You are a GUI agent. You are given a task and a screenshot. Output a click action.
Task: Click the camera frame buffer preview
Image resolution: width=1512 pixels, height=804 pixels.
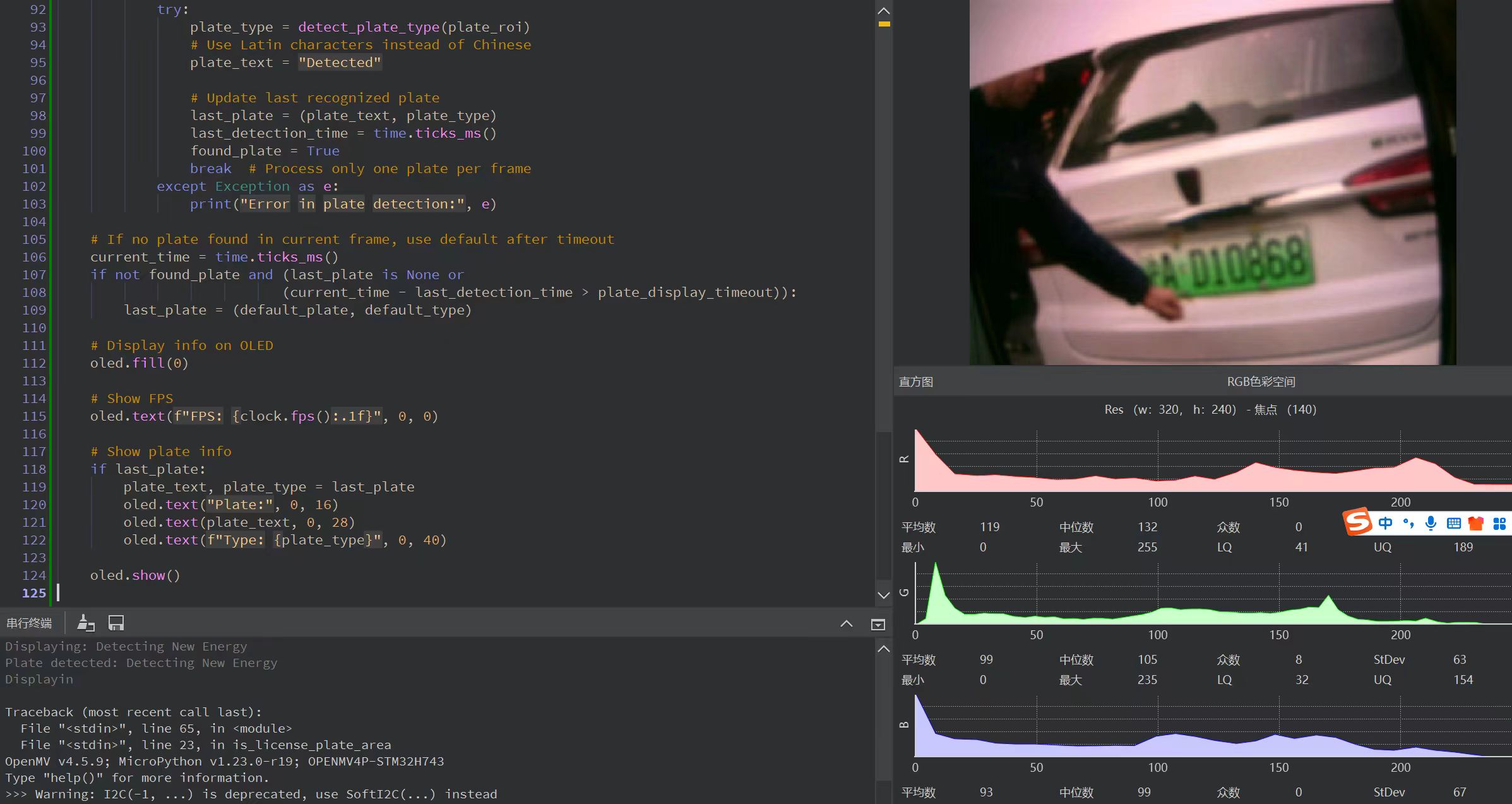click(x=1212, y=182)
